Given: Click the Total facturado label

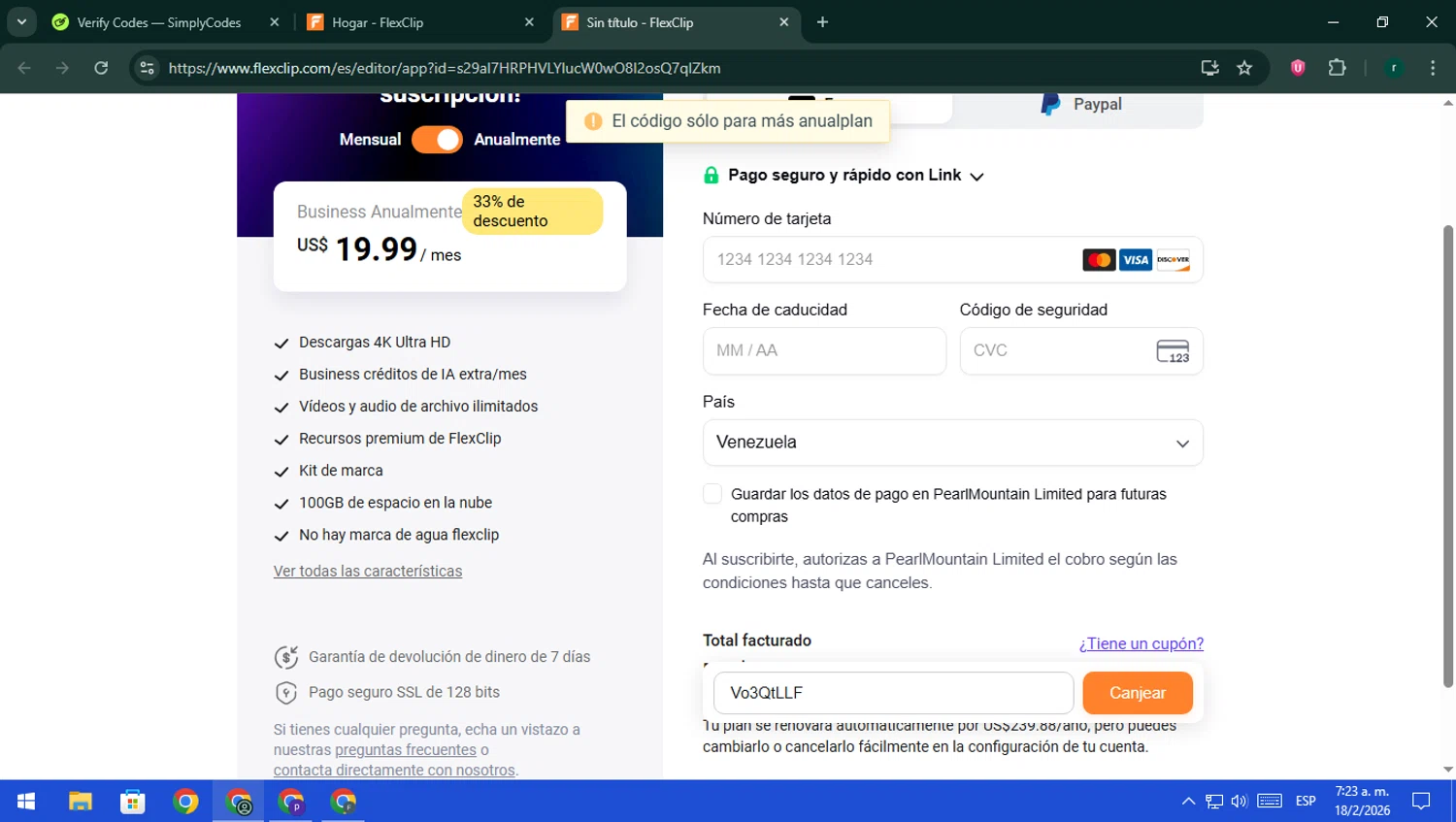Looking at the screenshot, I should pyautogui.click(x=757, y=641).
